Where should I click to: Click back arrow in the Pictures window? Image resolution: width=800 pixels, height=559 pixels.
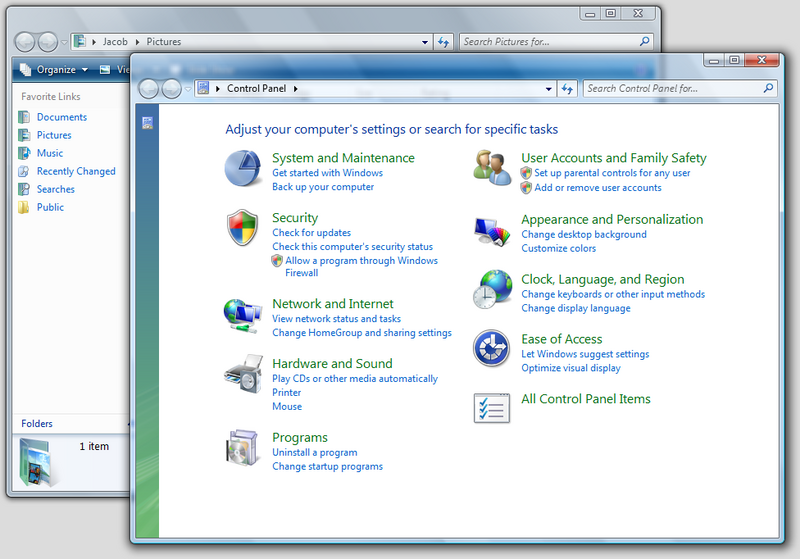pyautogui.click(x=24, y=42)
